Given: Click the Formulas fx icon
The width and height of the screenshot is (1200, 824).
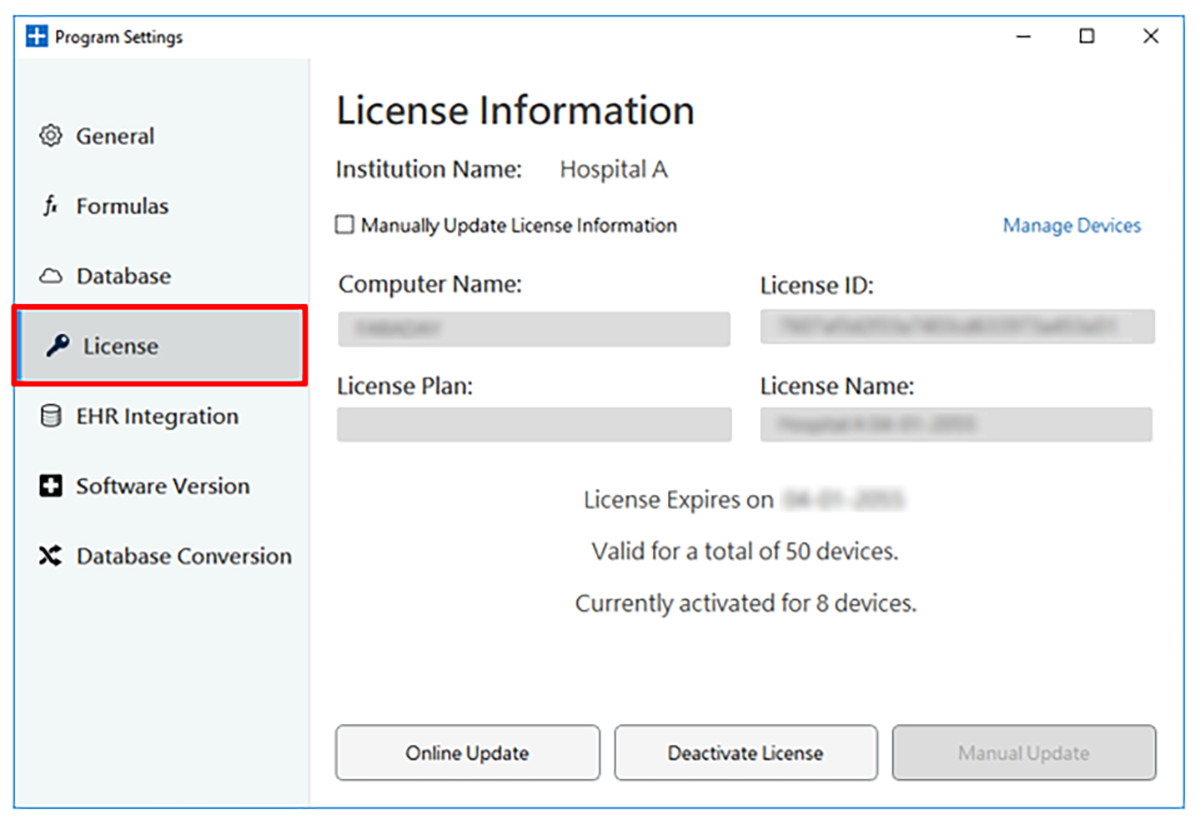Looking at the screenshot, I should (50, 207).
